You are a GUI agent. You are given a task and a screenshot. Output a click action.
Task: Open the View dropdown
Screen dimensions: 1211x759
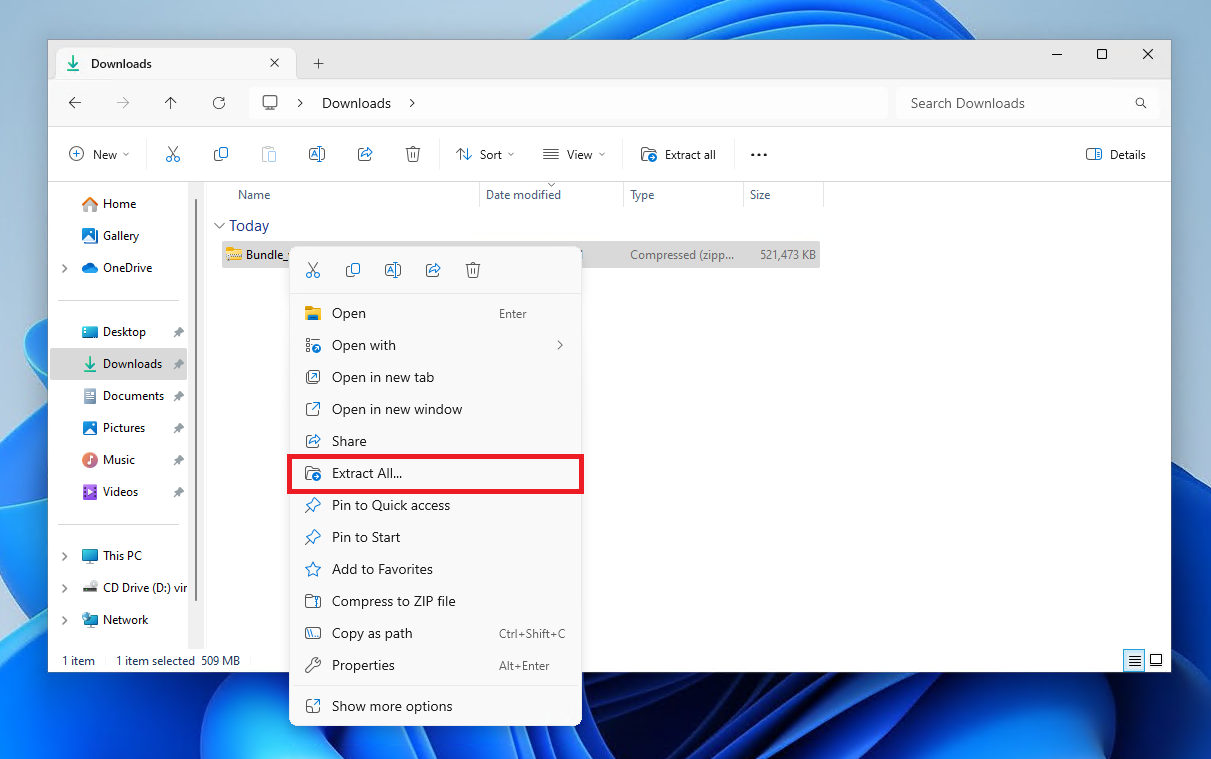click(x=574, y=154)
